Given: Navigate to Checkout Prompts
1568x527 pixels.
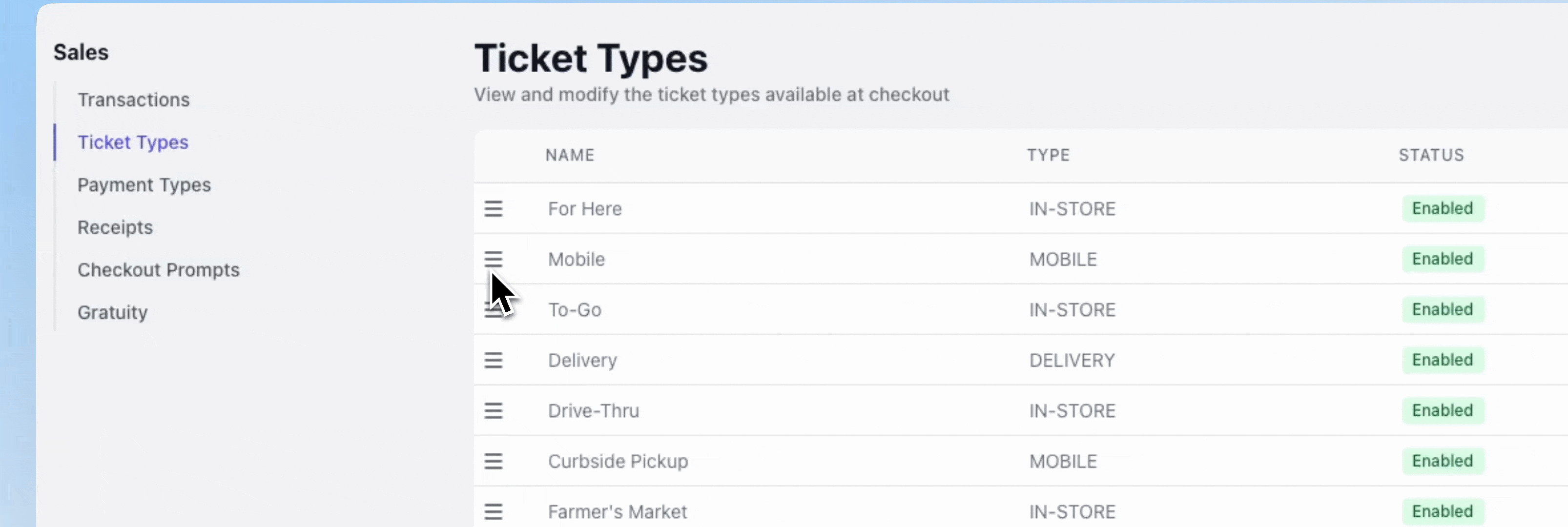Looking at the screenshot, I should (x=158, y=270).
